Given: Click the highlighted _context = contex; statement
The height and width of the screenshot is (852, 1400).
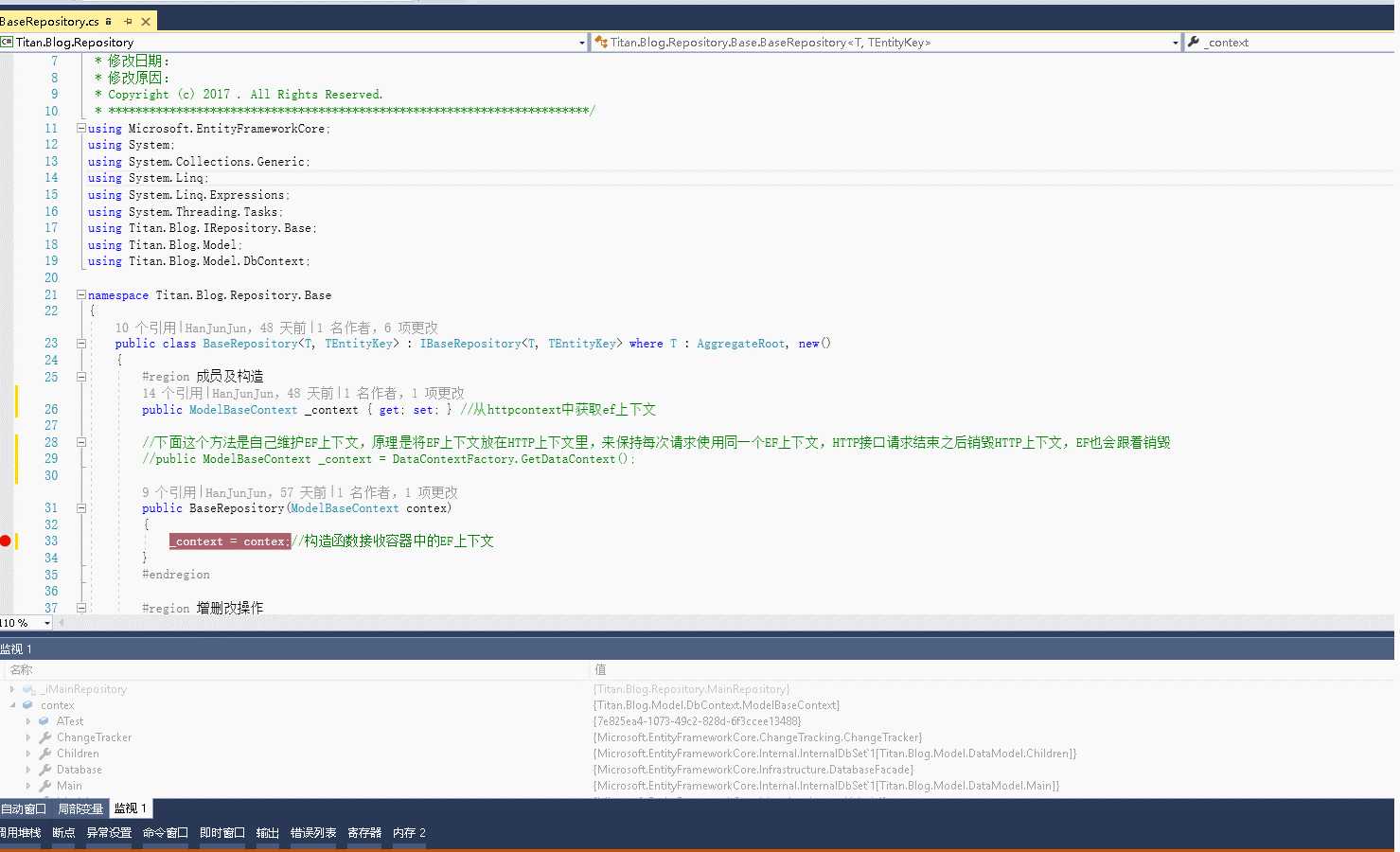Looking at the screenshot, I should pos(230,541).
